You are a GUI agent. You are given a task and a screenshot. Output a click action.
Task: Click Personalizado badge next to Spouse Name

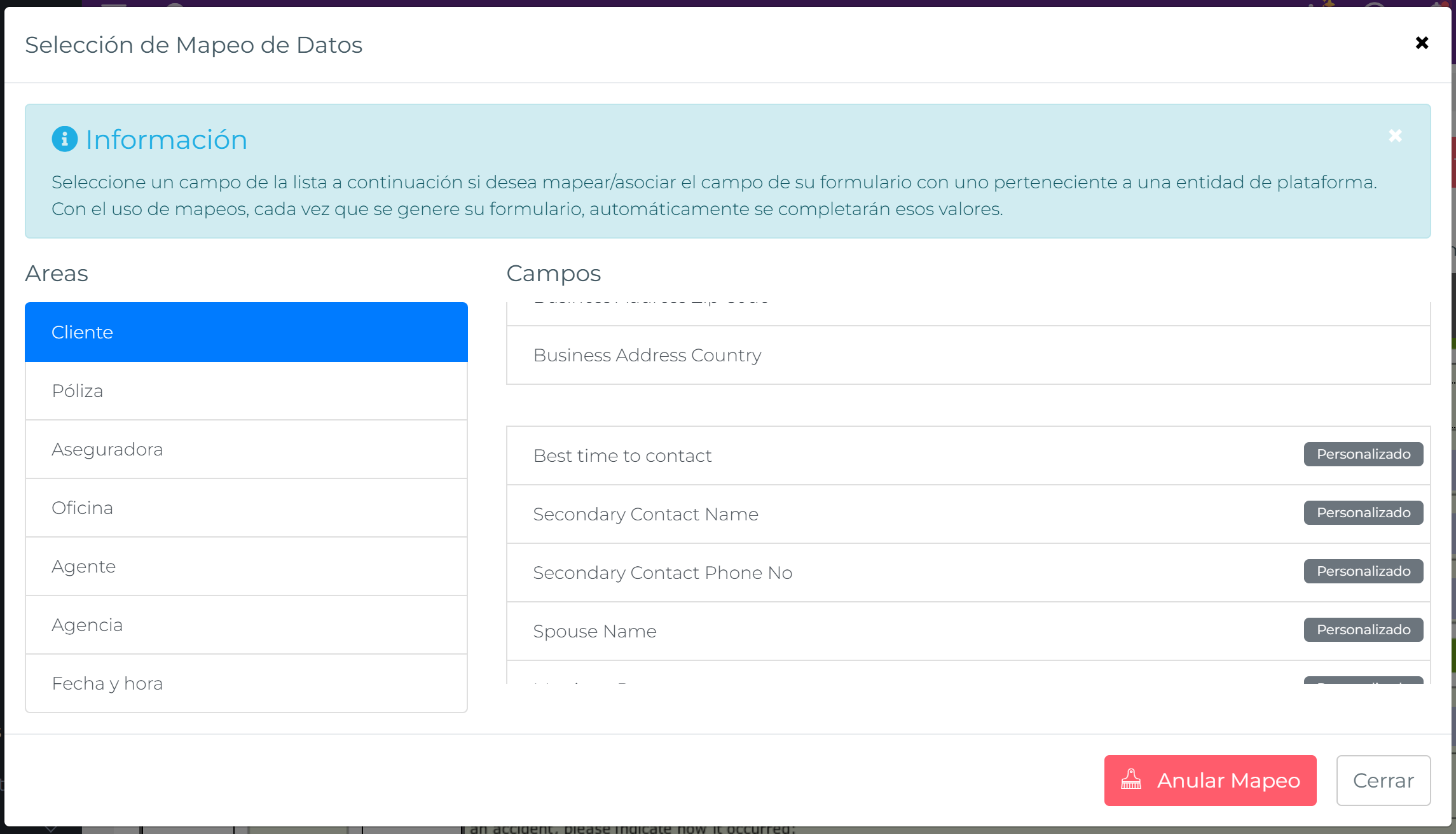[1363, 629]
